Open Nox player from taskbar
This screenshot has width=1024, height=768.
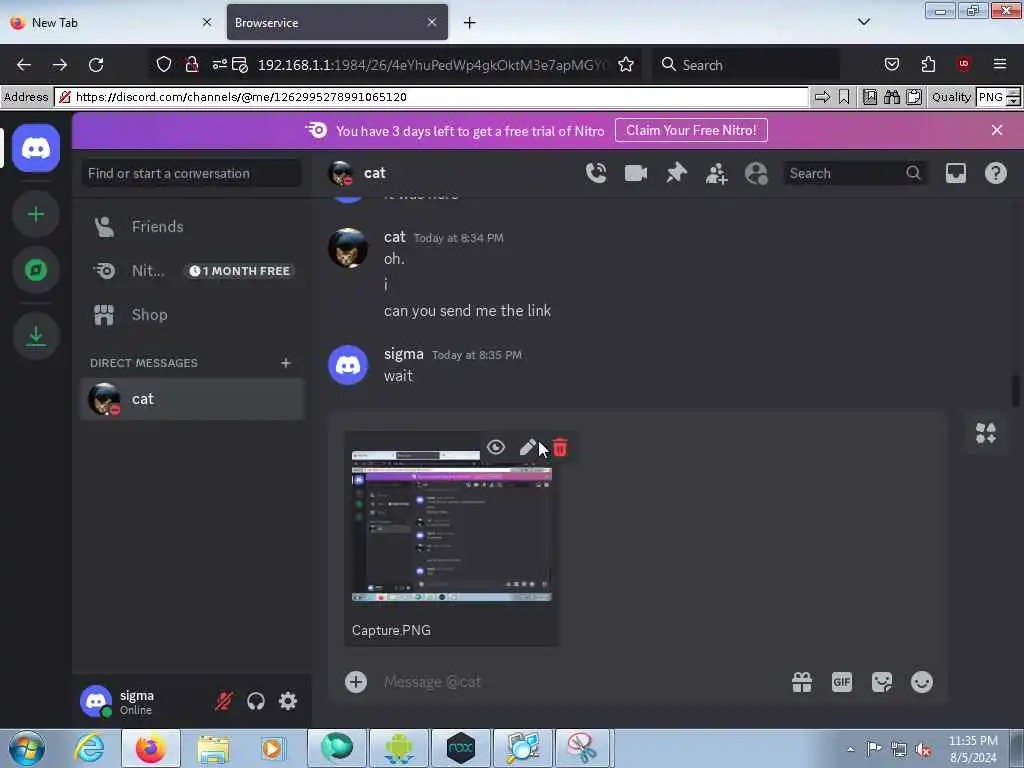coord(460,748)
